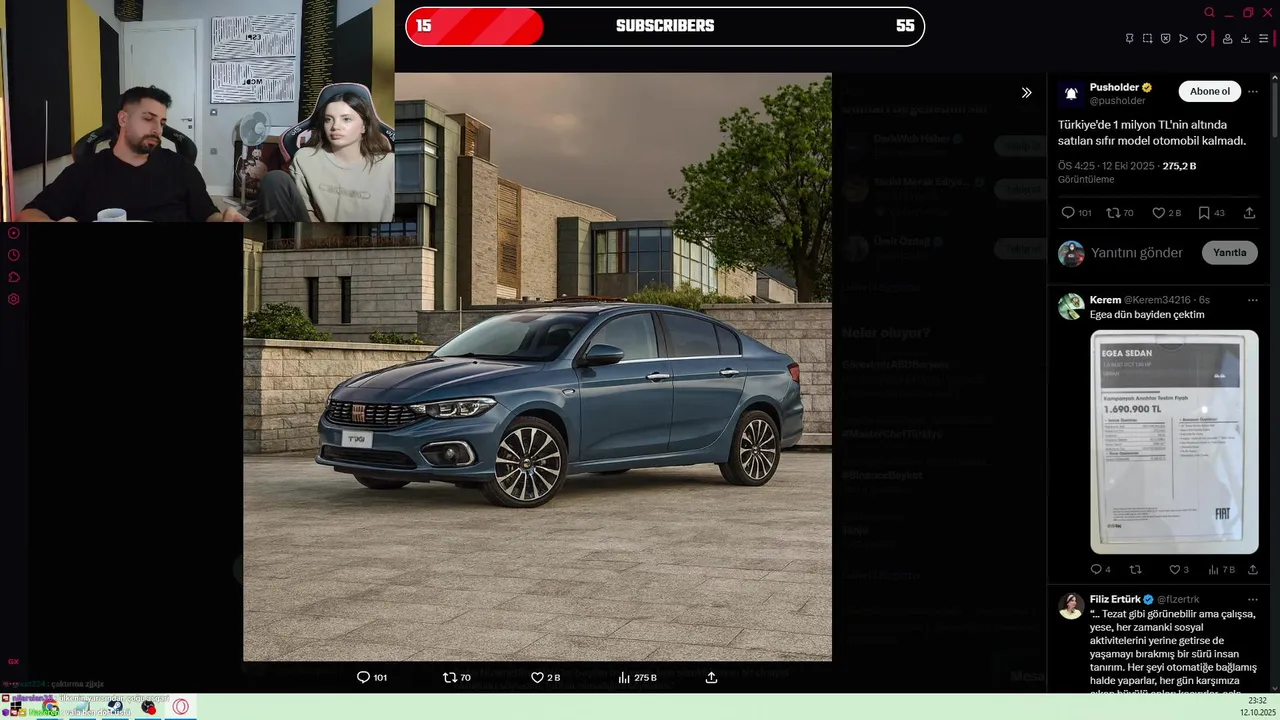Open the easy setup sliders icon
Image resolution: width=1280 pixels, height=720 pixels.
pyautogui.click(x=1264, y=39)
